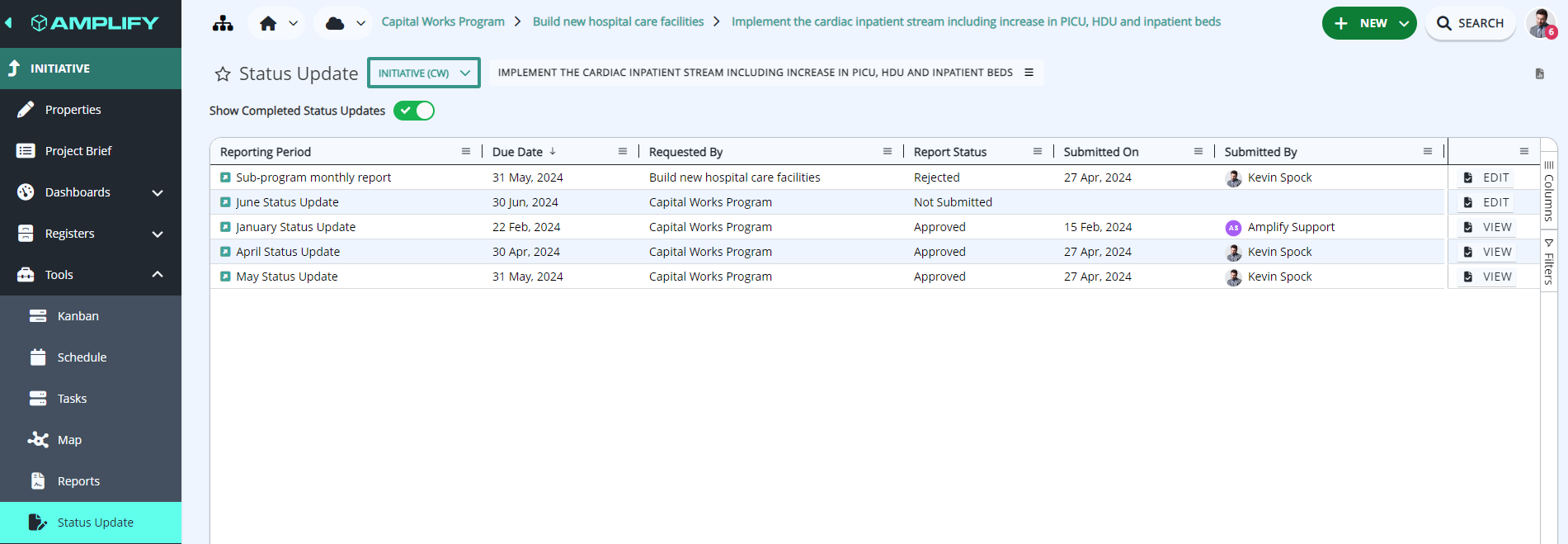Expand the NEW button chevron
Image resolution: width=1568 pixels, height=544 pixels.
point(1405,24)
